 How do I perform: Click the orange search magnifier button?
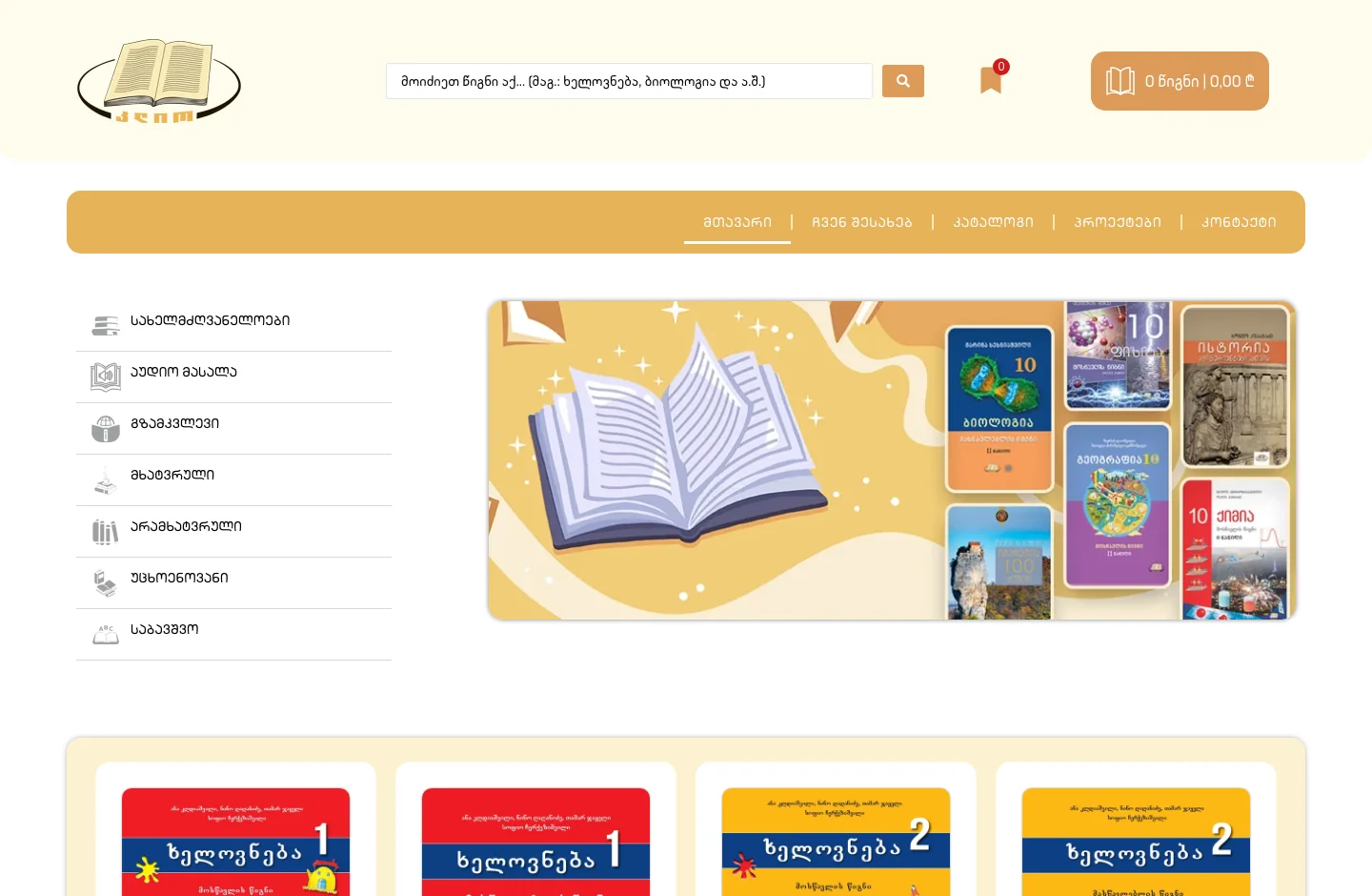903,81
